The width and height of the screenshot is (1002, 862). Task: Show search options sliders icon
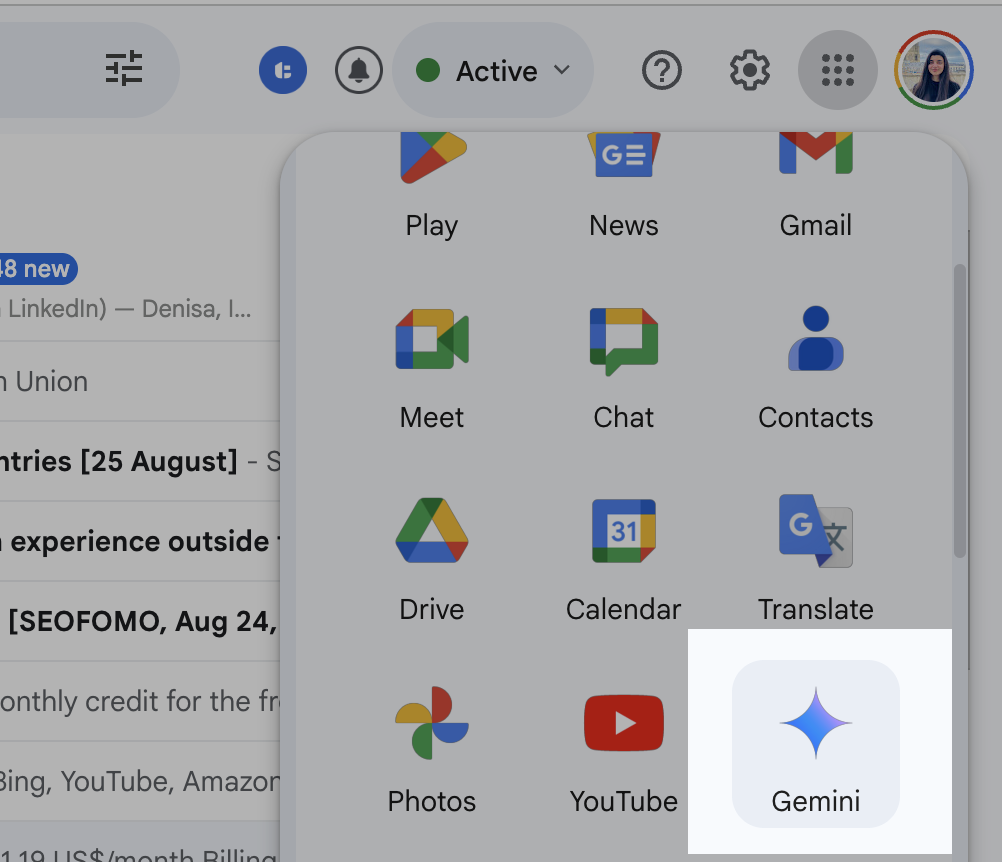coord(124,68)
